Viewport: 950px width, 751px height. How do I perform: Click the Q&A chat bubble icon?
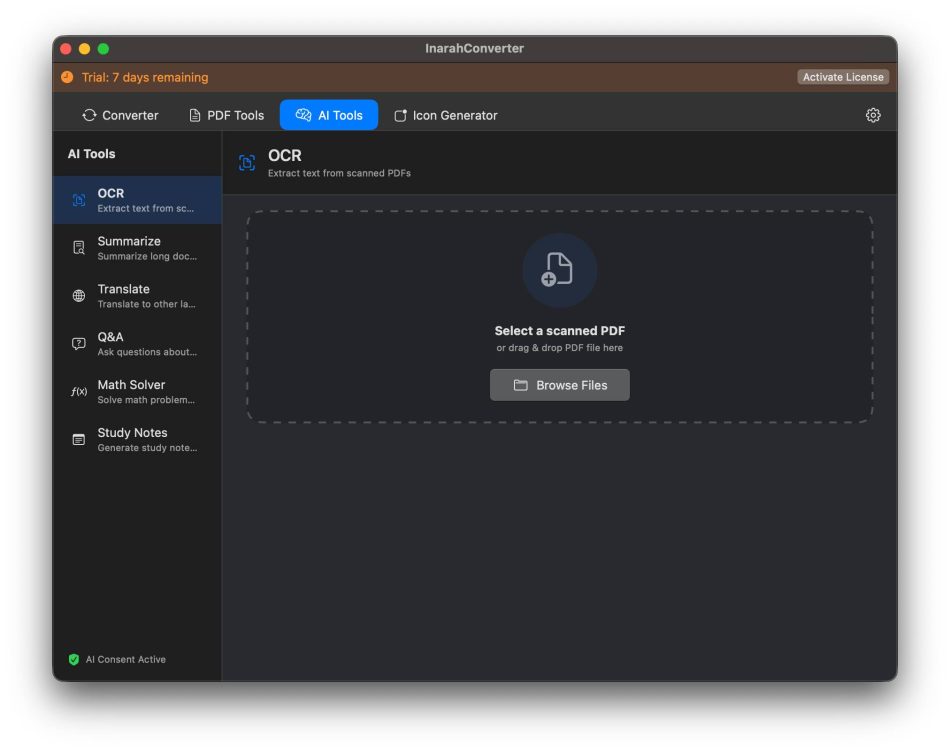[x=79, y=344]
